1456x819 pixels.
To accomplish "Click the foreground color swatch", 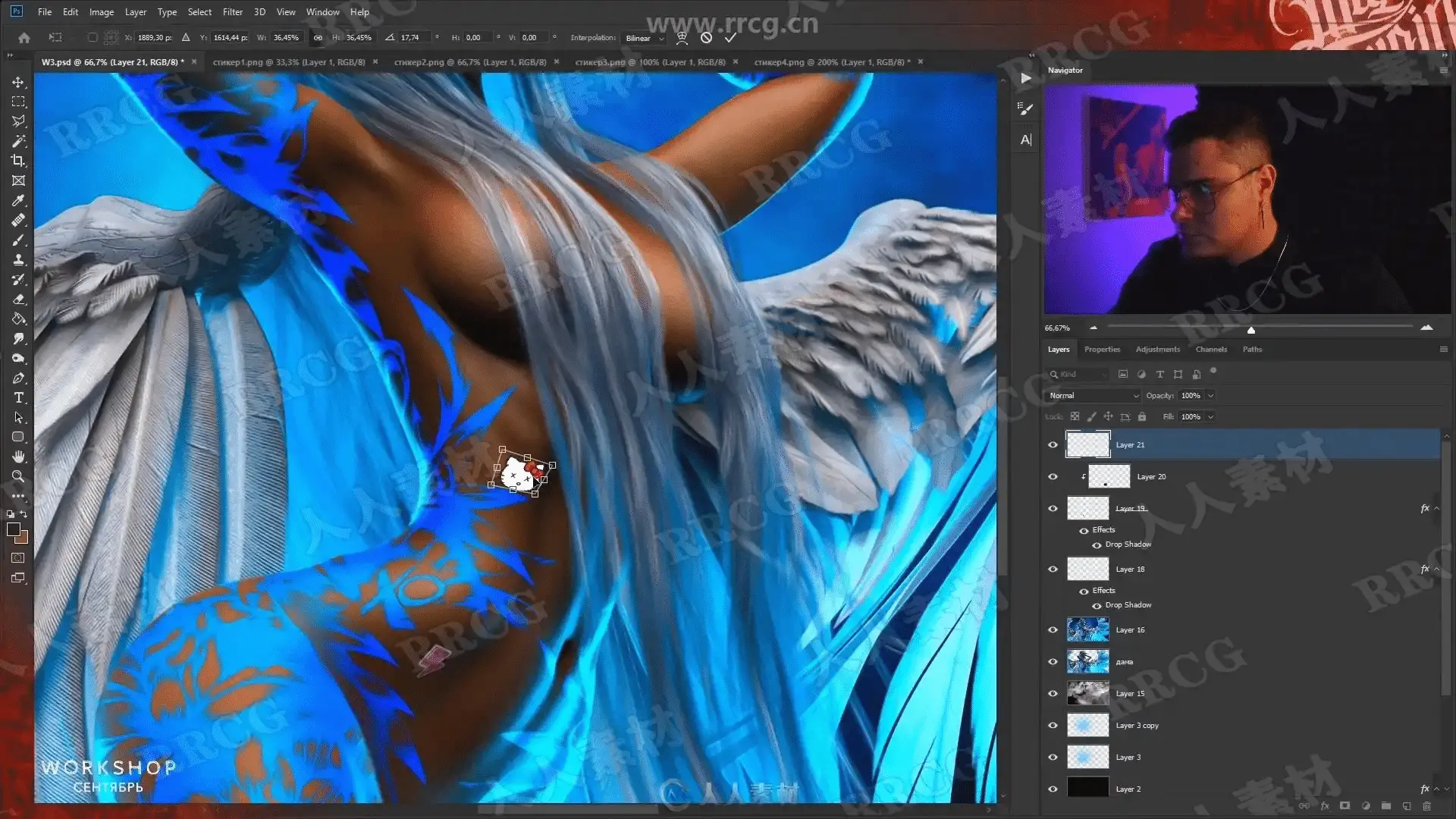I will [14, 529].
